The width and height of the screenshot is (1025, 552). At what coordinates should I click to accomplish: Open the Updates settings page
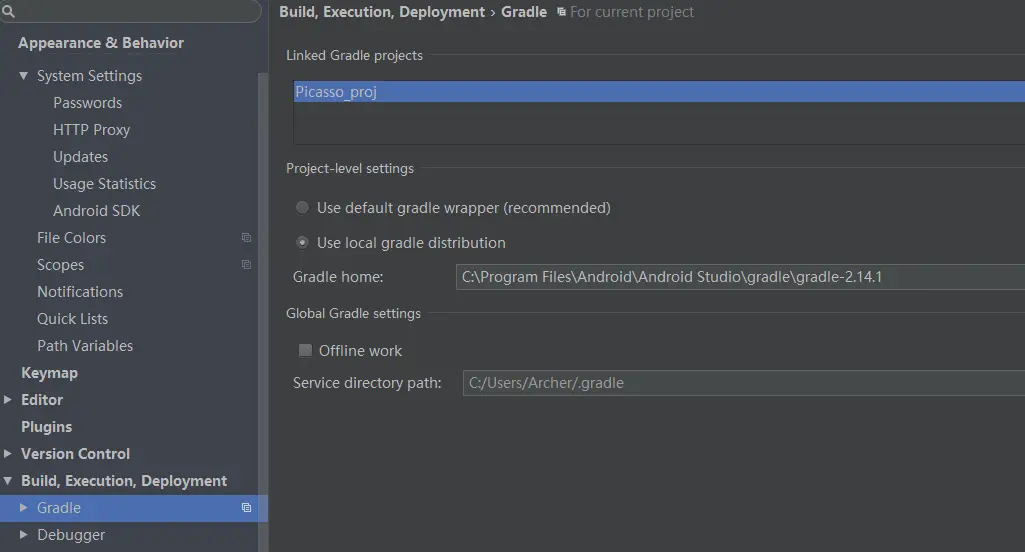pyautogui.click(x=80, y=157)
